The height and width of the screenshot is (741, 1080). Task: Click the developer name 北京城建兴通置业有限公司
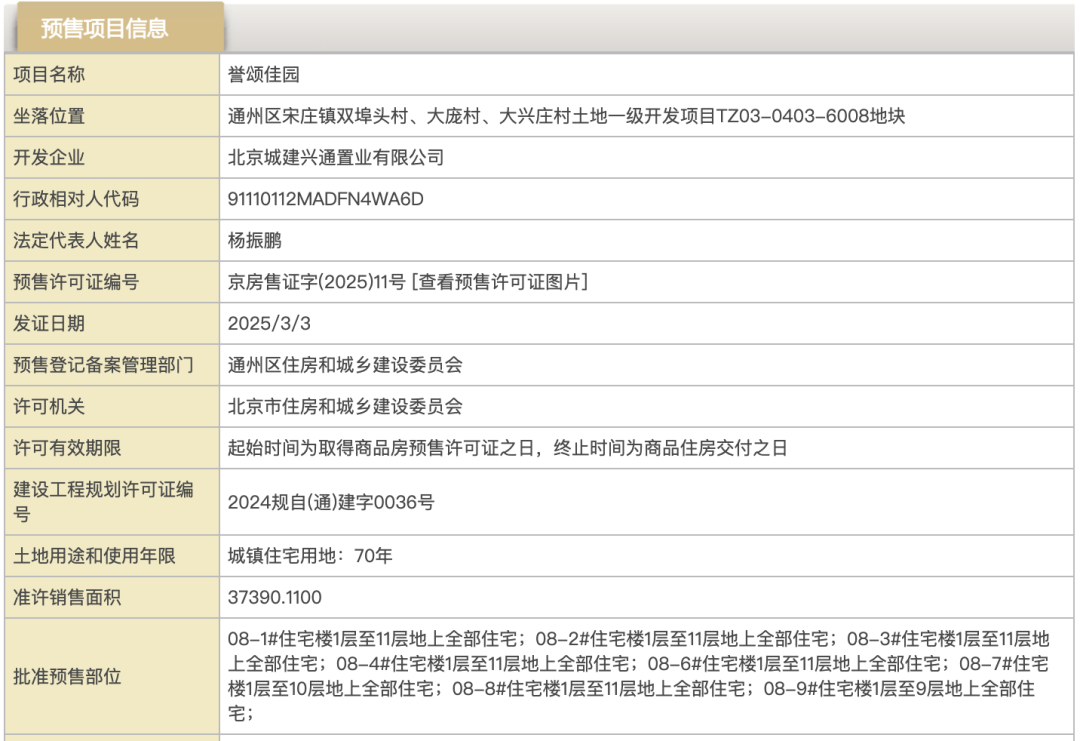click(x=335, y=157)
